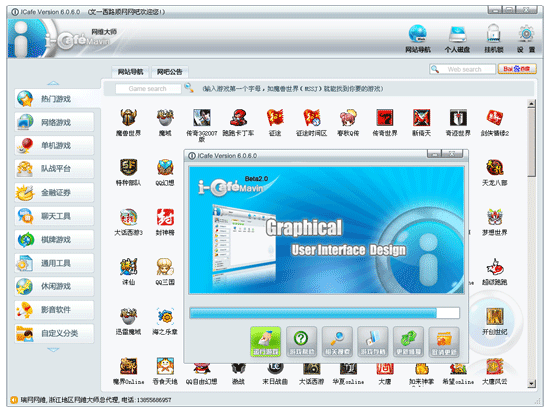Open the 海之乐章 game icon

click(165, 316)
